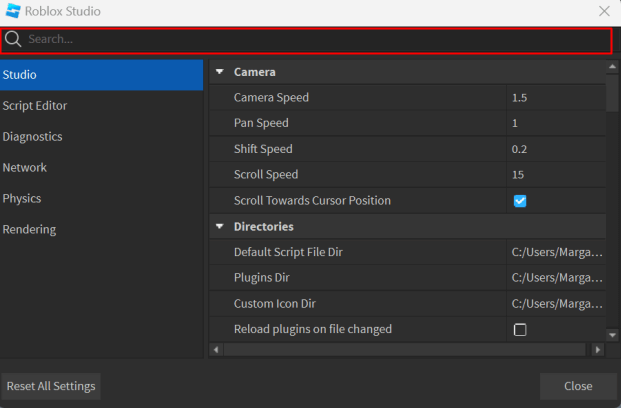Open the Script Editor settings category
The image size is (621, 409).
click(x=35, y=106)
